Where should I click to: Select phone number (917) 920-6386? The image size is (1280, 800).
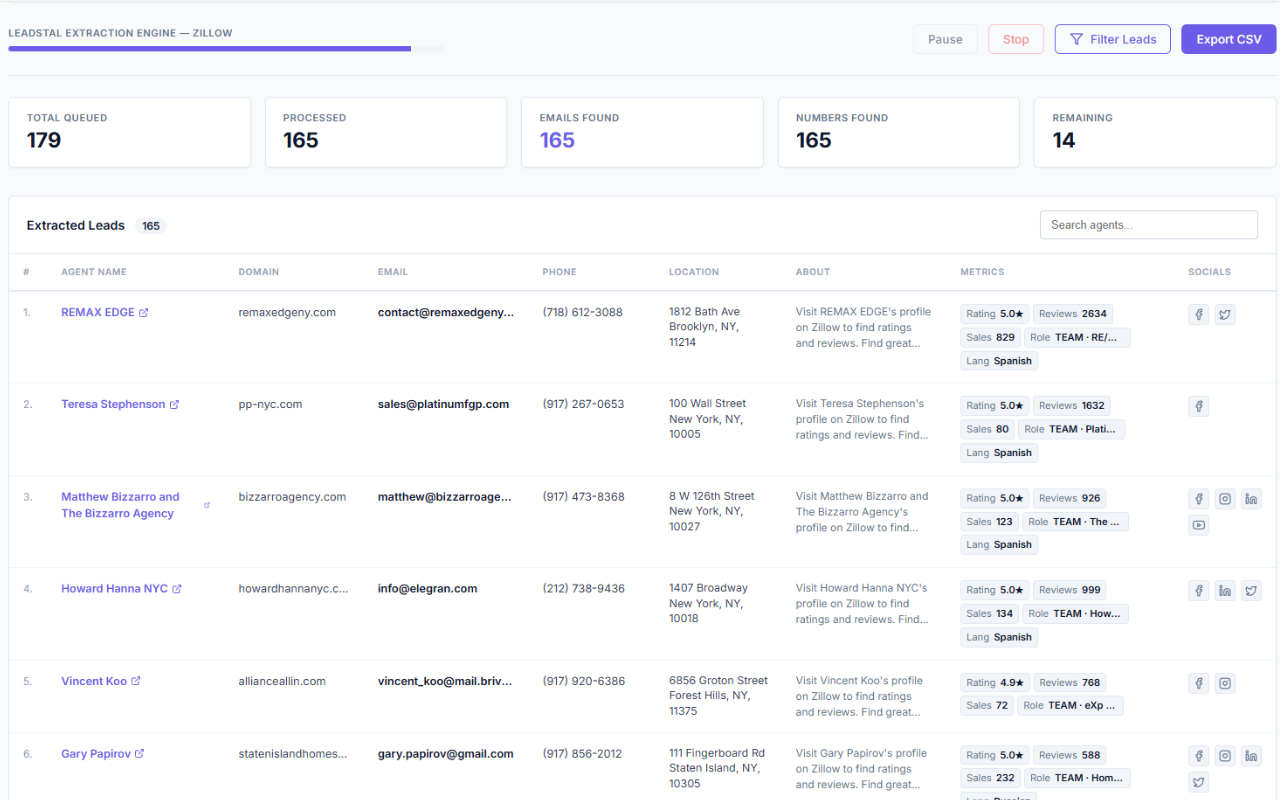pos(584,681)
